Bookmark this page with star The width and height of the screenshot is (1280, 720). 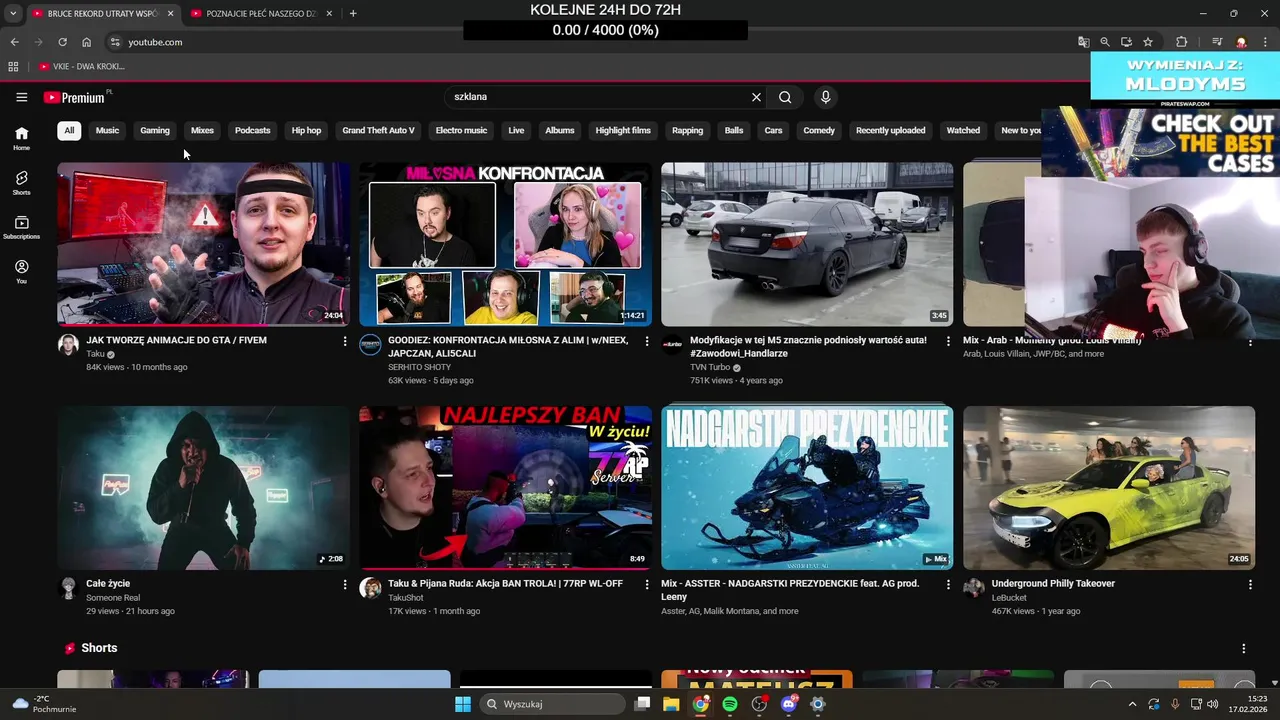1148,42
